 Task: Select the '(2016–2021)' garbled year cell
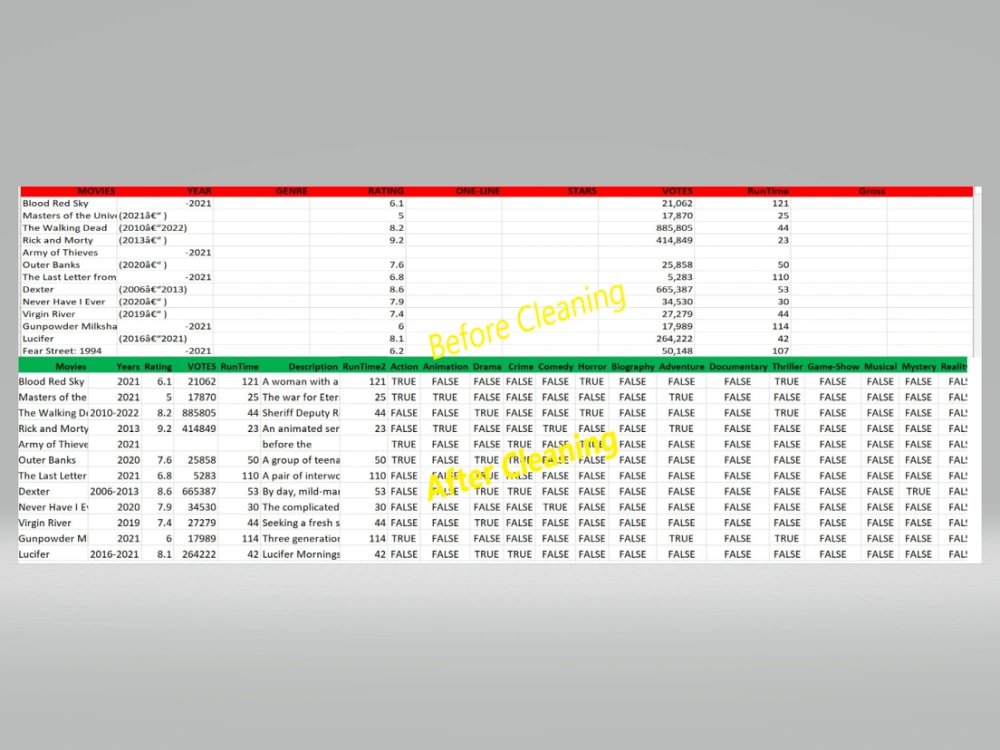click(x=153, y=339)
